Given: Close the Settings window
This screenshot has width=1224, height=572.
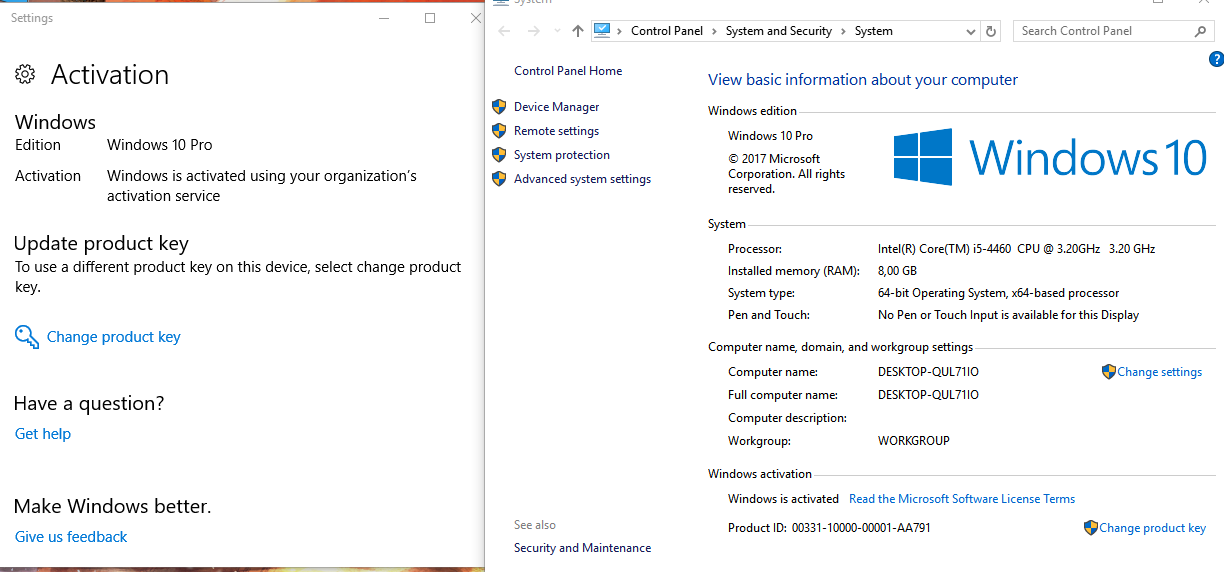Looking at the screenshot, I should coord(476,18).
